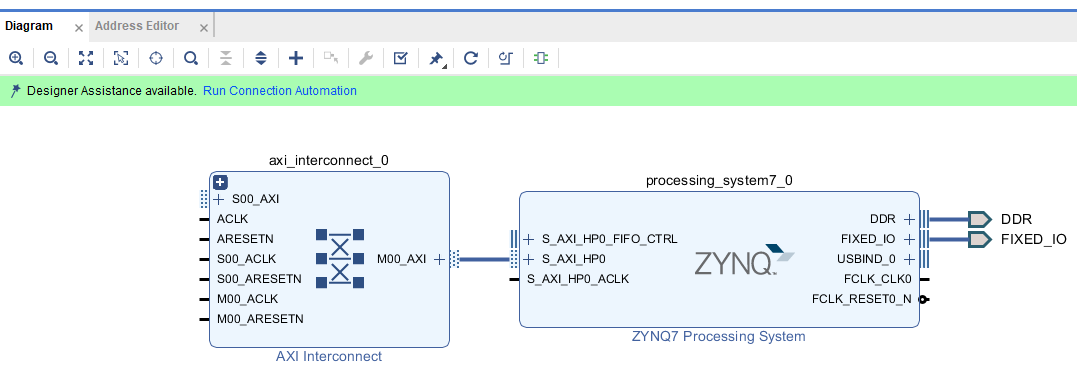The image size is (1077, 366).
Task: Select the S_AXI_HP0_ACLK pin
Action: point(578,279)
